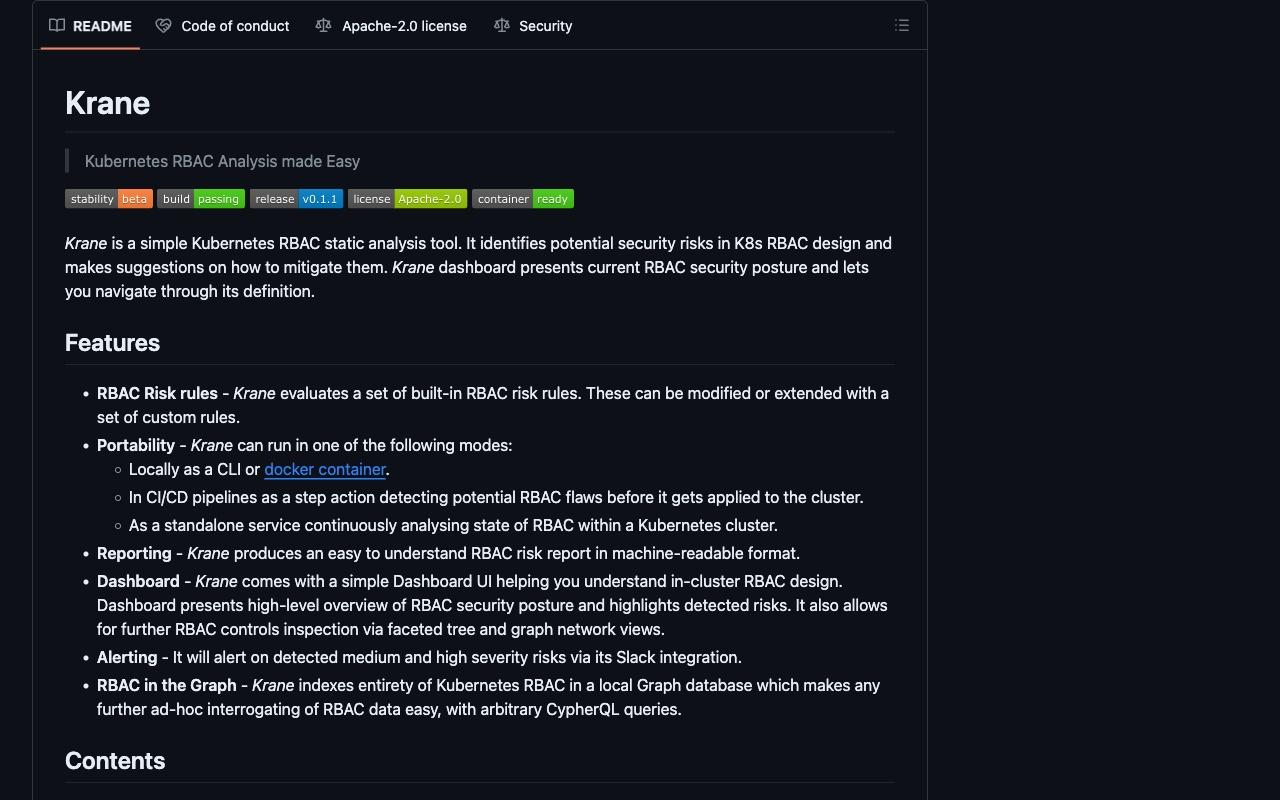Click the 'Portability' bold text
1280x800 pixels.
(136, 445)
